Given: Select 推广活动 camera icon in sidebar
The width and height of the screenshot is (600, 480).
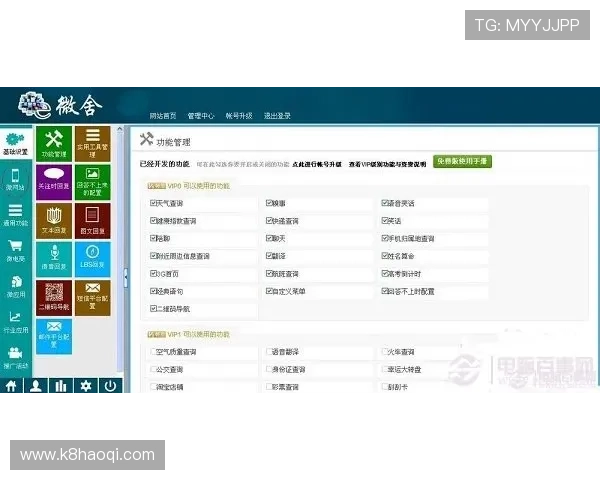Looking at the screenshot, I should coord(15,358).
